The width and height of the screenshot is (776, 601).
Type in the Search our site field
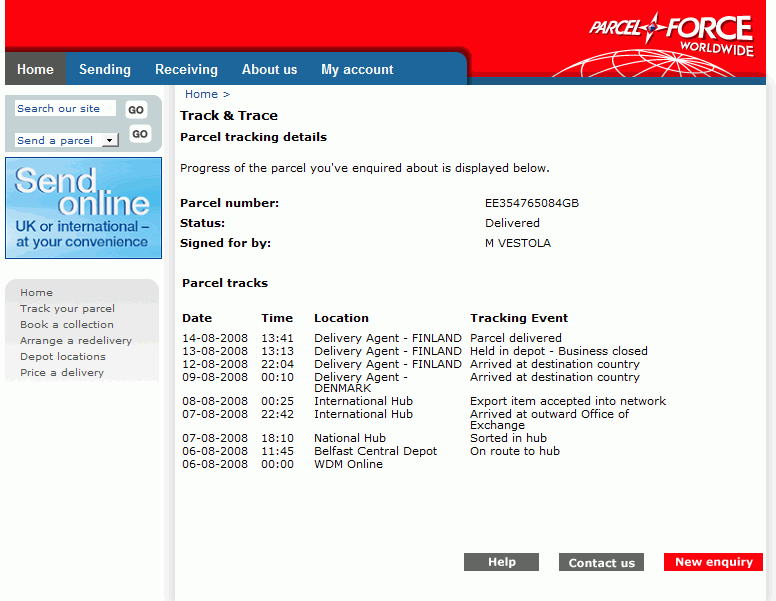click(x=65, y=109)
